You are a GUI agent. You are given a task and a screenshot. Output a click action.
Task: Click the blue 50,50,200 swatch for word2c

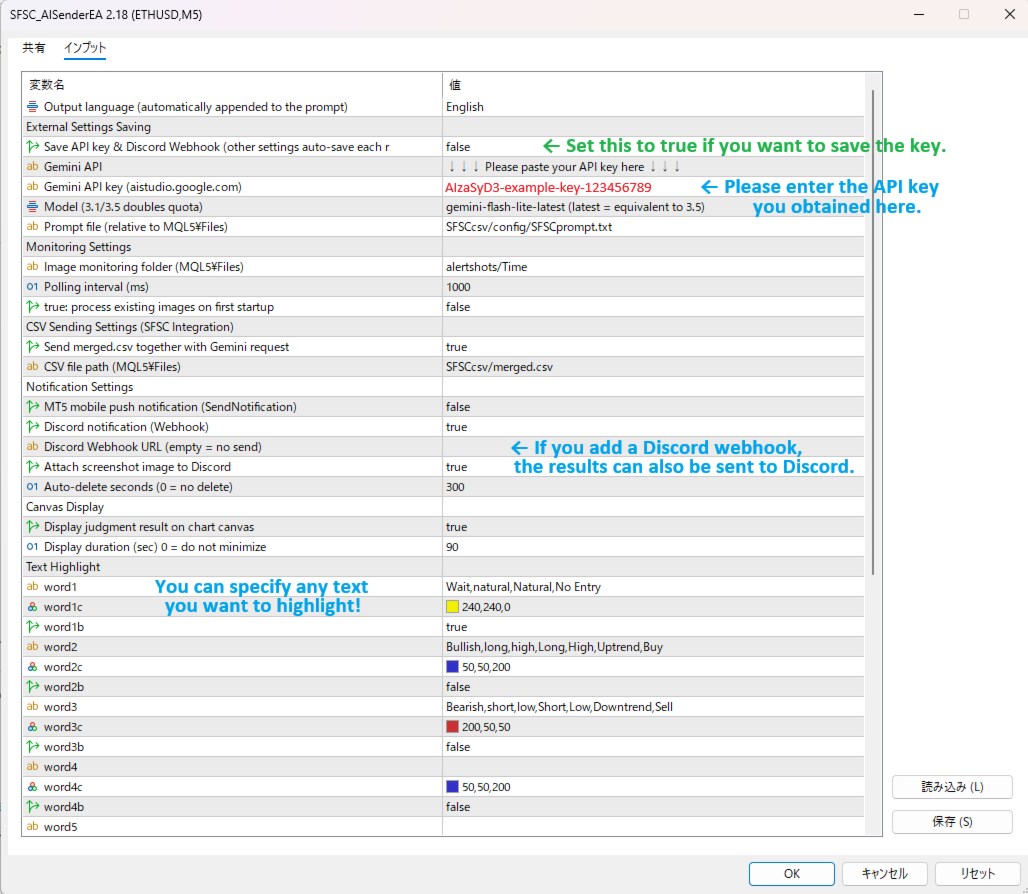click(452, 667)
